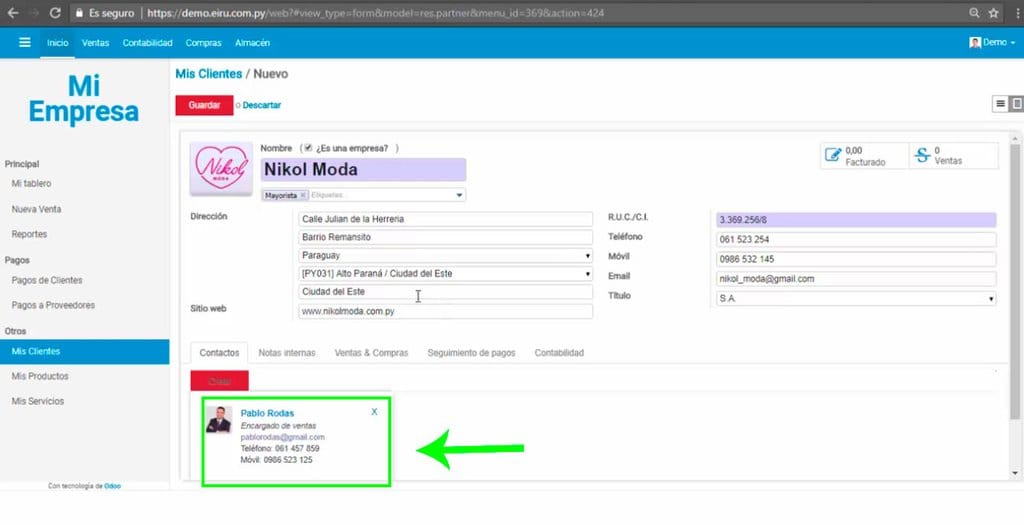Open browser zoom magnifier icon
The image size is (1024, 525).
974,13
